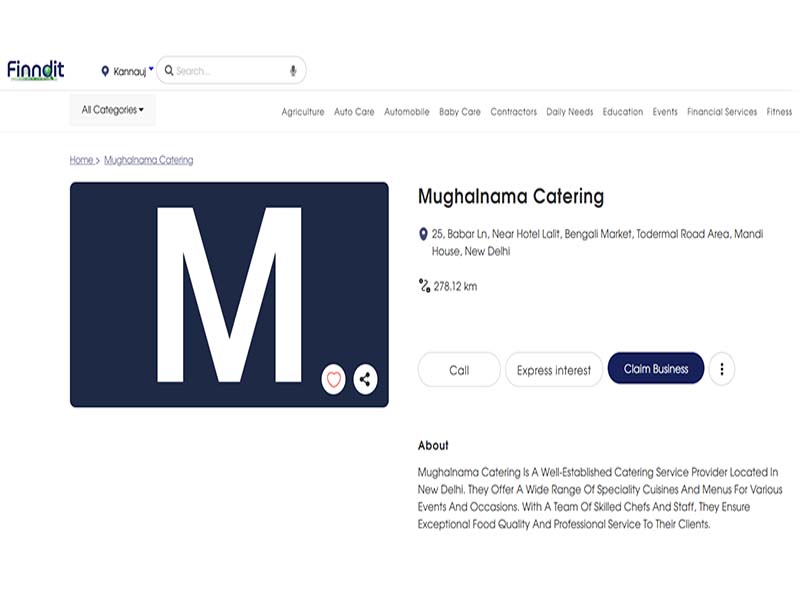Screen dimensions: 800x600
Task: Click the address map pin icon
Action: [423, 234]
